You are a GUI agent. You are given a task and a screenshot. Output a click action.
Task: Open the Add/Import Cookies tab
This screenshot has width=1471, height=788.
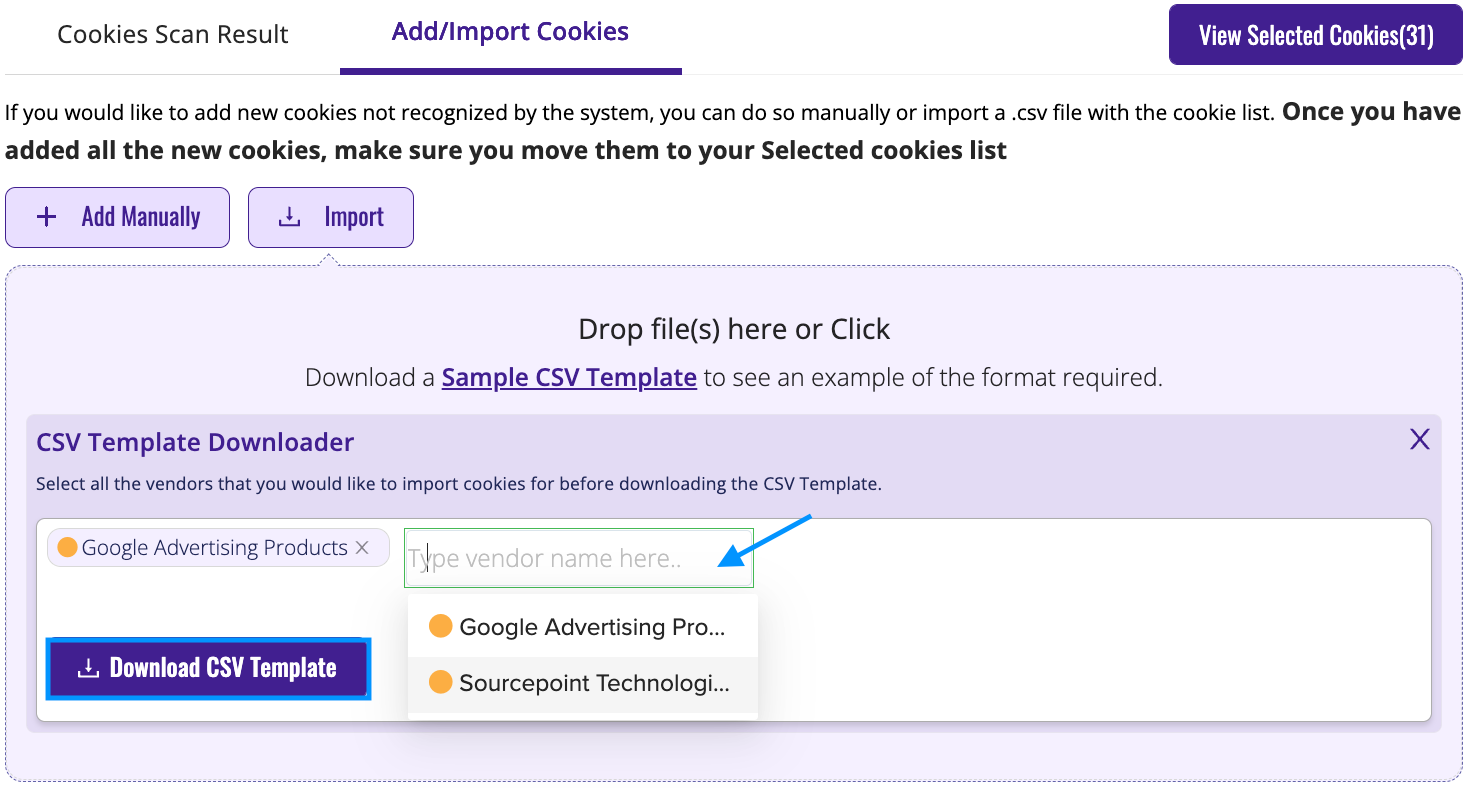510,32
